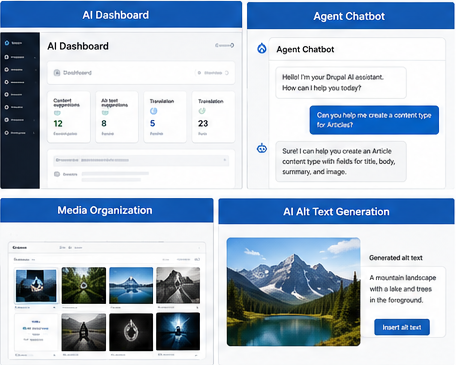Click the robot avatar next to assistant reply
This screenshot has height=365, width=456.
point(262,148)
